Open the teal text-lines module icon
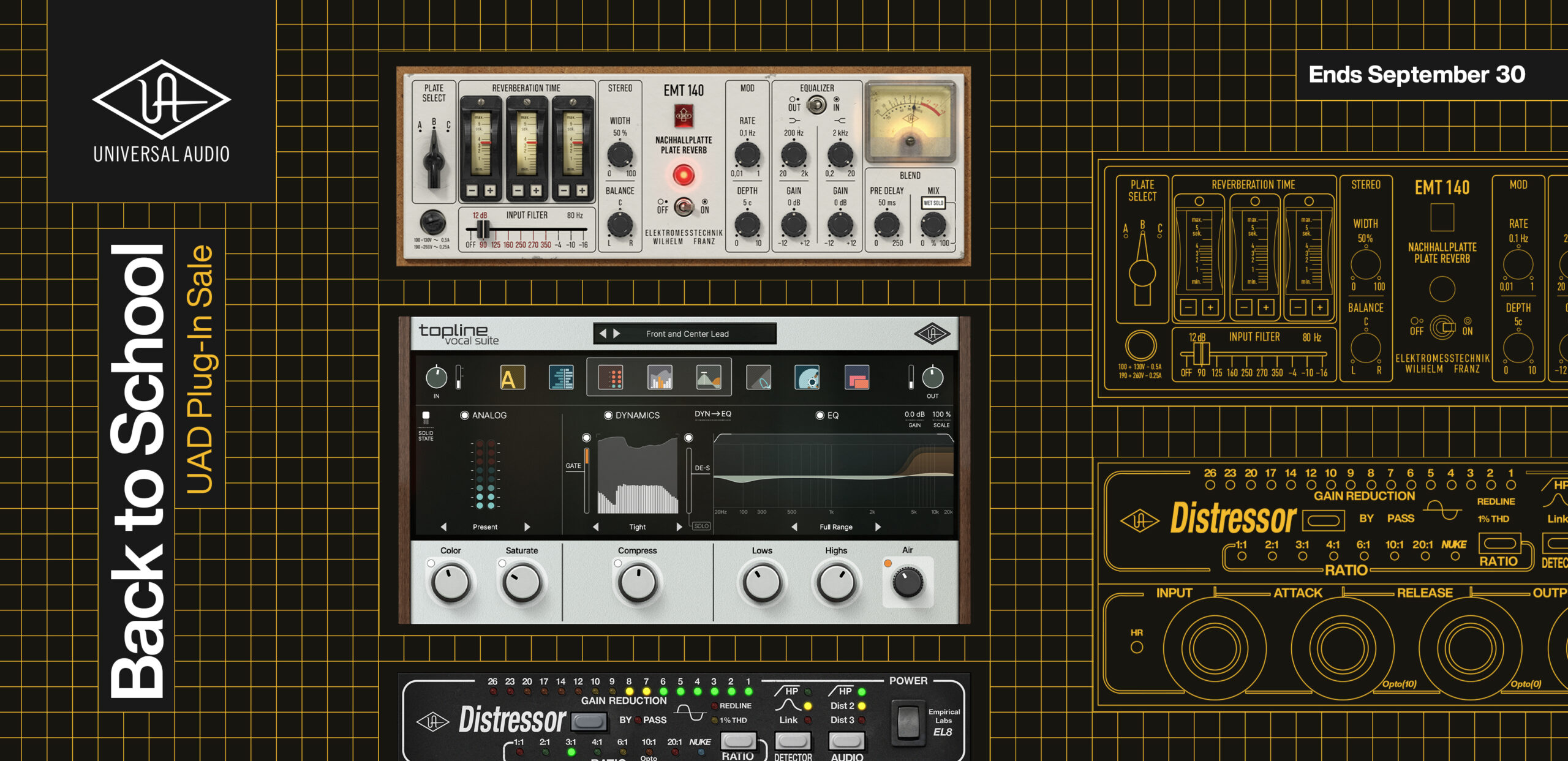 coord(561,378)
